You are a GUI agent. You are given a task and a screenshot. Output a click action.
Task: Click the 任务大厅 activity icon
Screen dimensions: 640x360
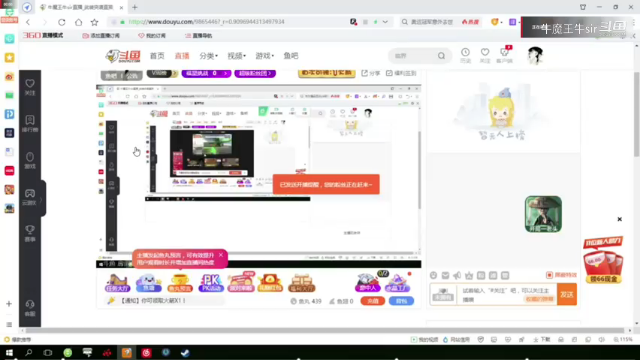pyautogui.click(x=118, y=282)
